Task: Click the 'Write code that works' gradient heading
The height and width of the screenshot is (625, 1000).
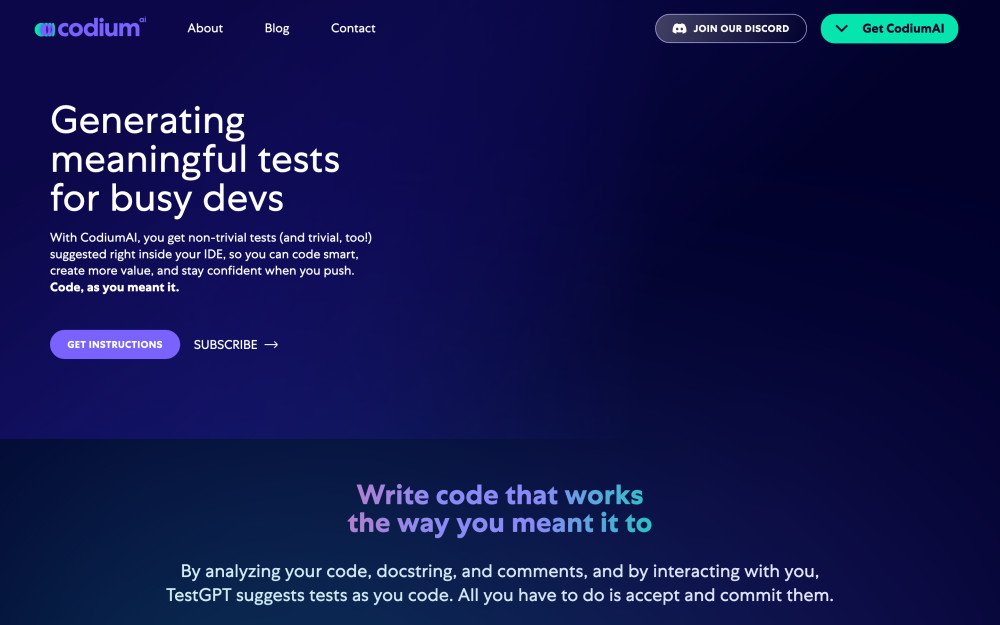Action: [500, 495]
